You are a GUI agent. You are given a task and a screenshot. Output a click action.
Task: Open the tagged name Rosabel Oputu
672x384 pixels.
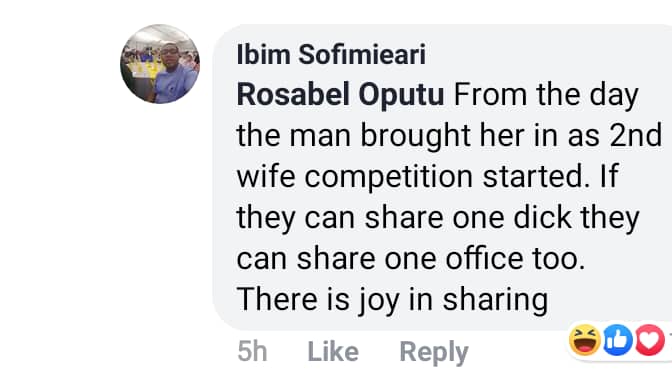pos(340,95)
